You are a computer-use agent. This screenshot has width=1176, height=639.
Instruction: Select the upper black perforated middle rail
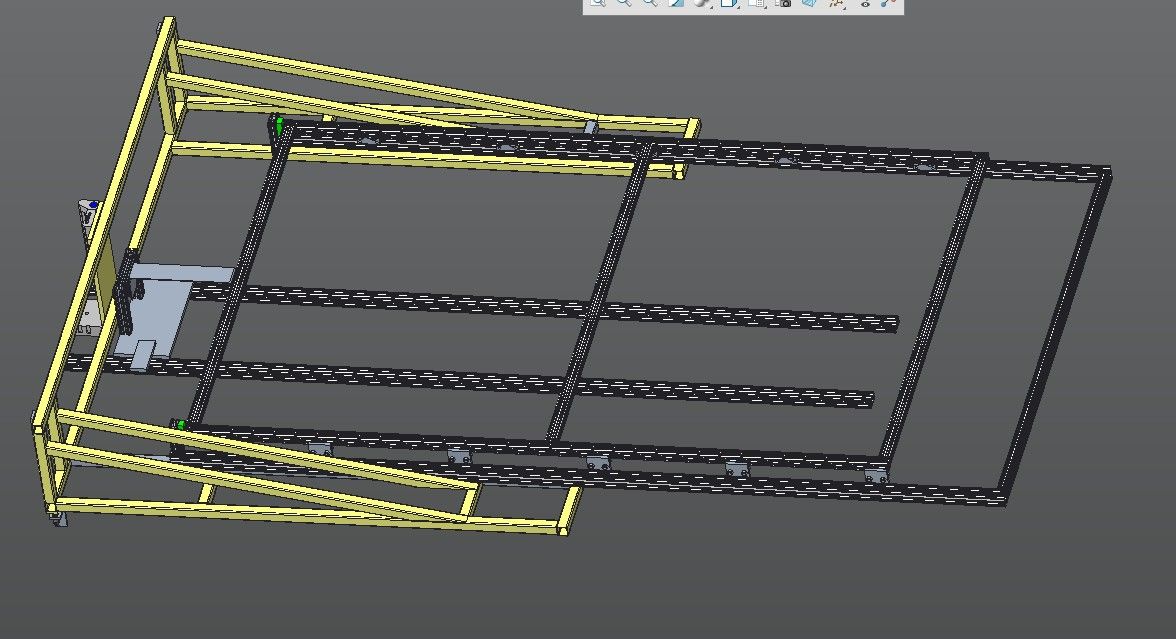560,306
